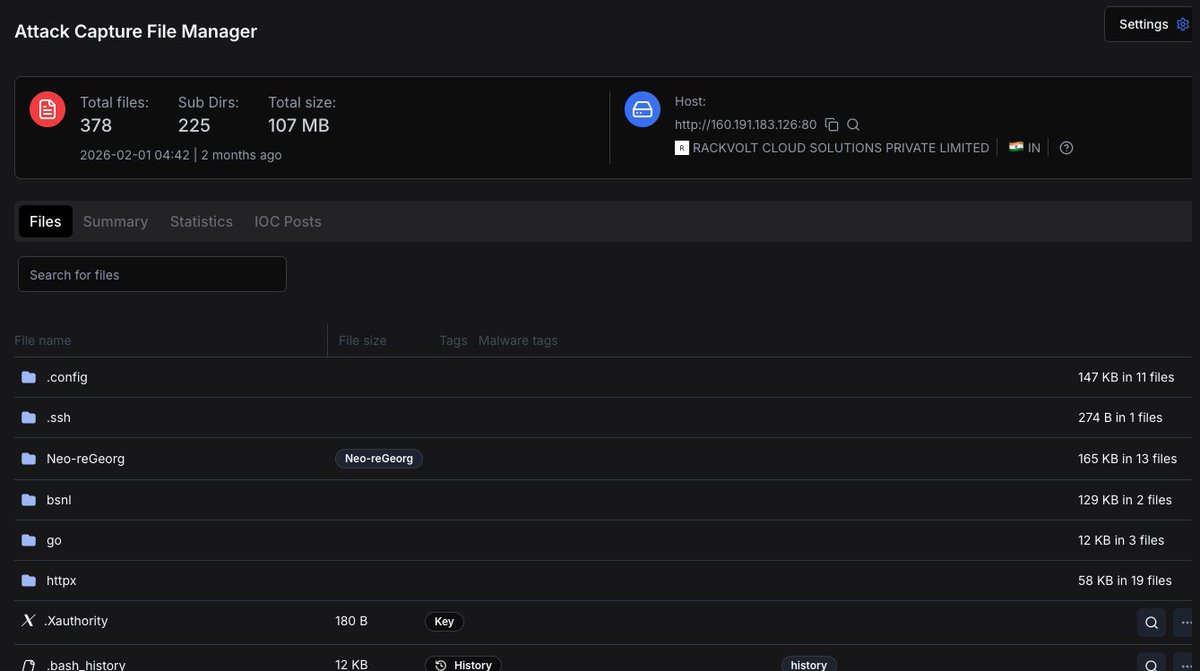Click the 180 B file size
The width and height of the screenshot is (1200, 671).
click(x=351, y=621)
